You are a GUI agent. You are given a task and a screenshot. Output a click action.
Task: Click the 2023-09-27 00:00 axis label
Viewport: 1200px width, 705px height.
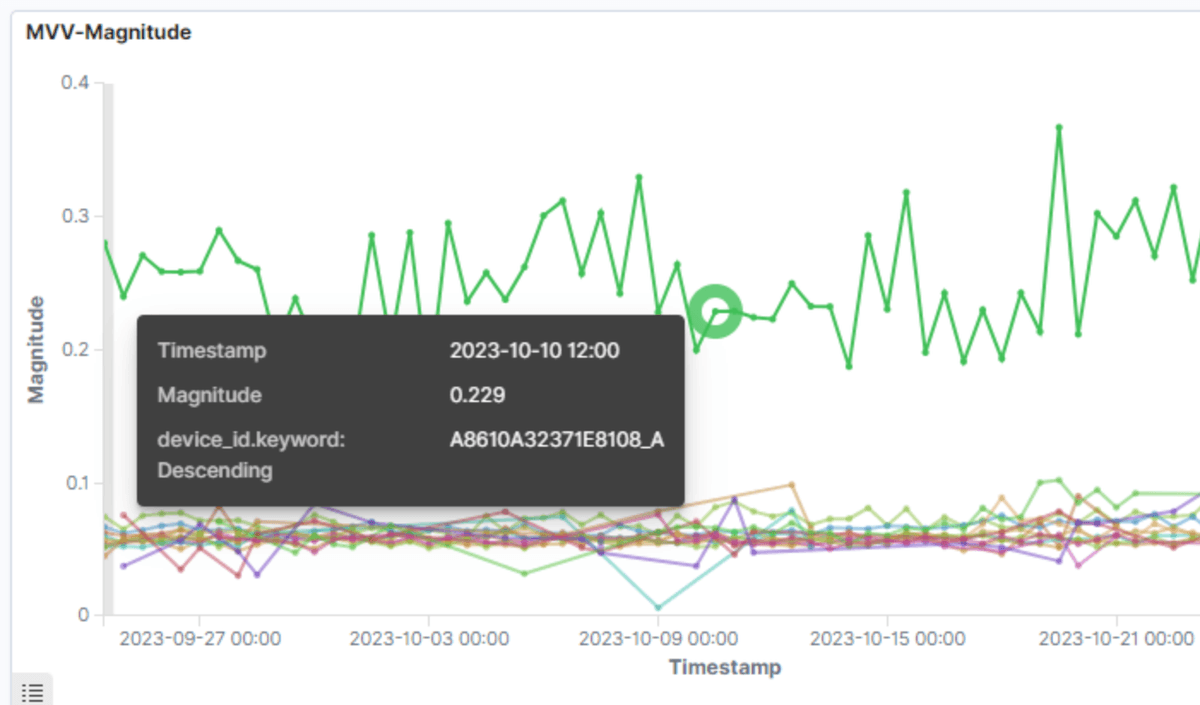click(x=200, y=639)
